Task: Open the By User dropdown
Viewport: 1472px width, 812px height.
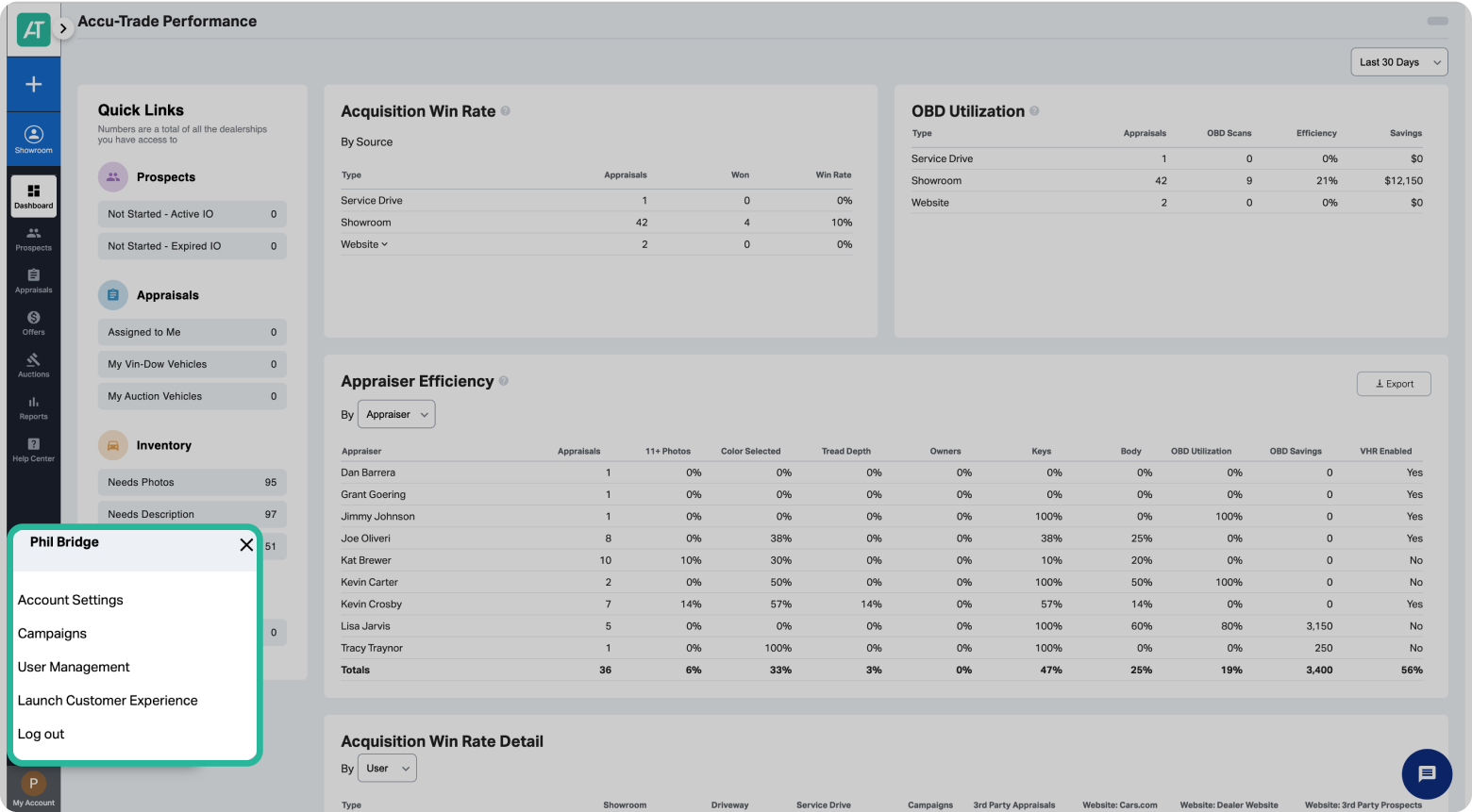Action: (x=388, y=769)
